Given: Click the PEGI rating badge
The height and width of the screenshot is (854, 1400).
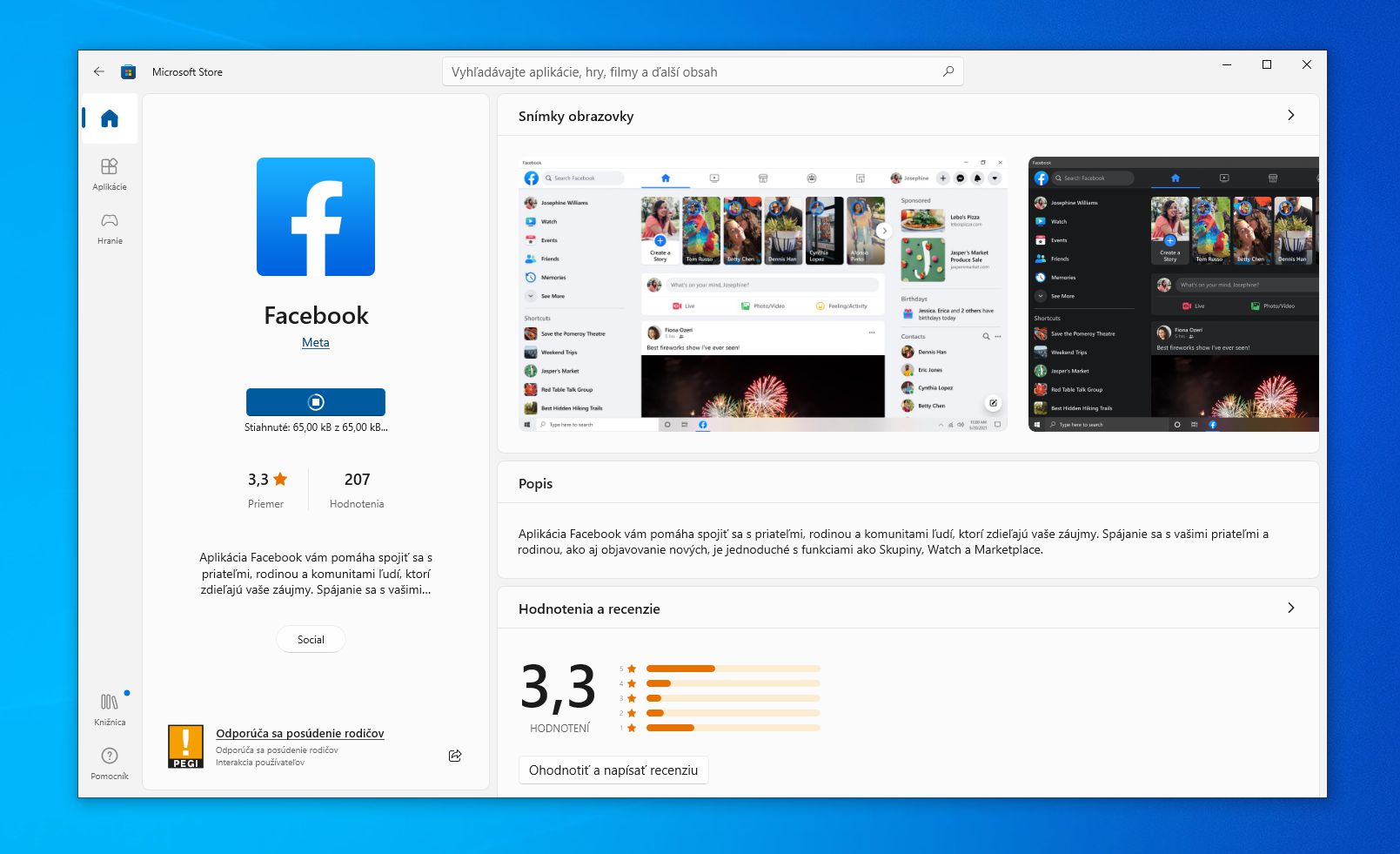Looking at the screenshot, I should tap(185, 747).
